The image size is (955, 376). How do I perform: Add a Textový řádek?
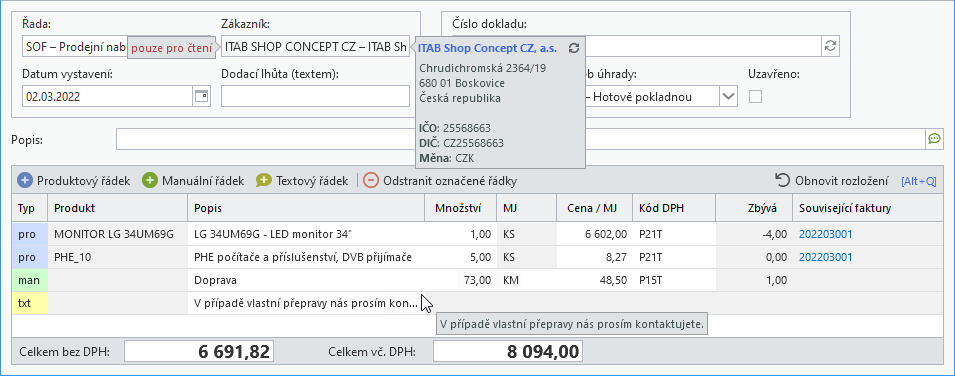[302, 180]
